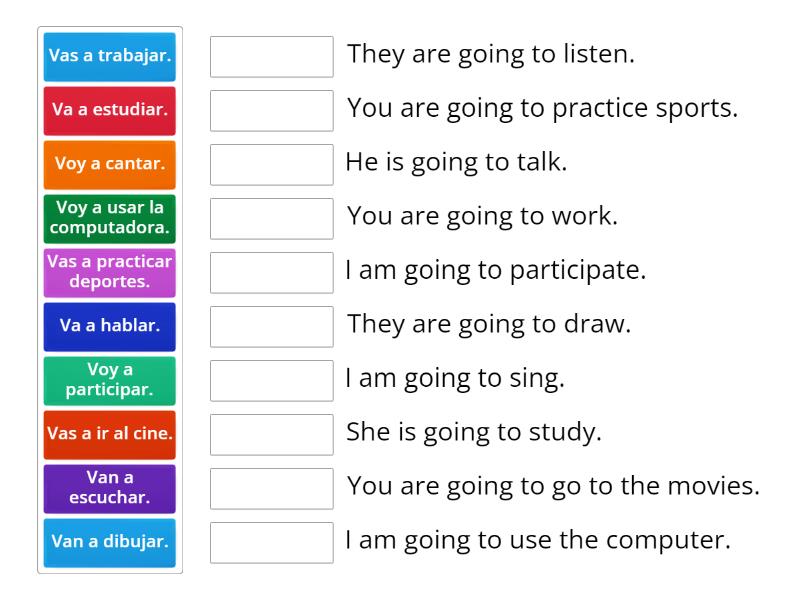Viewport: 800px width, 600px height.
Task: Select the slot beside 'They are going to draw.'
Action: [x=272, y=327]
